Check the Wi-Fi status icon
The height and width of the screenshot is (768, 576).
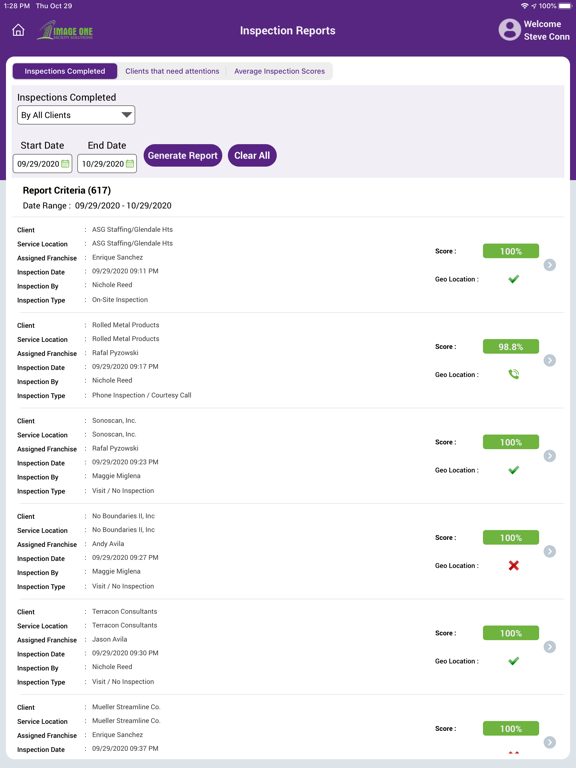(525, 6)
